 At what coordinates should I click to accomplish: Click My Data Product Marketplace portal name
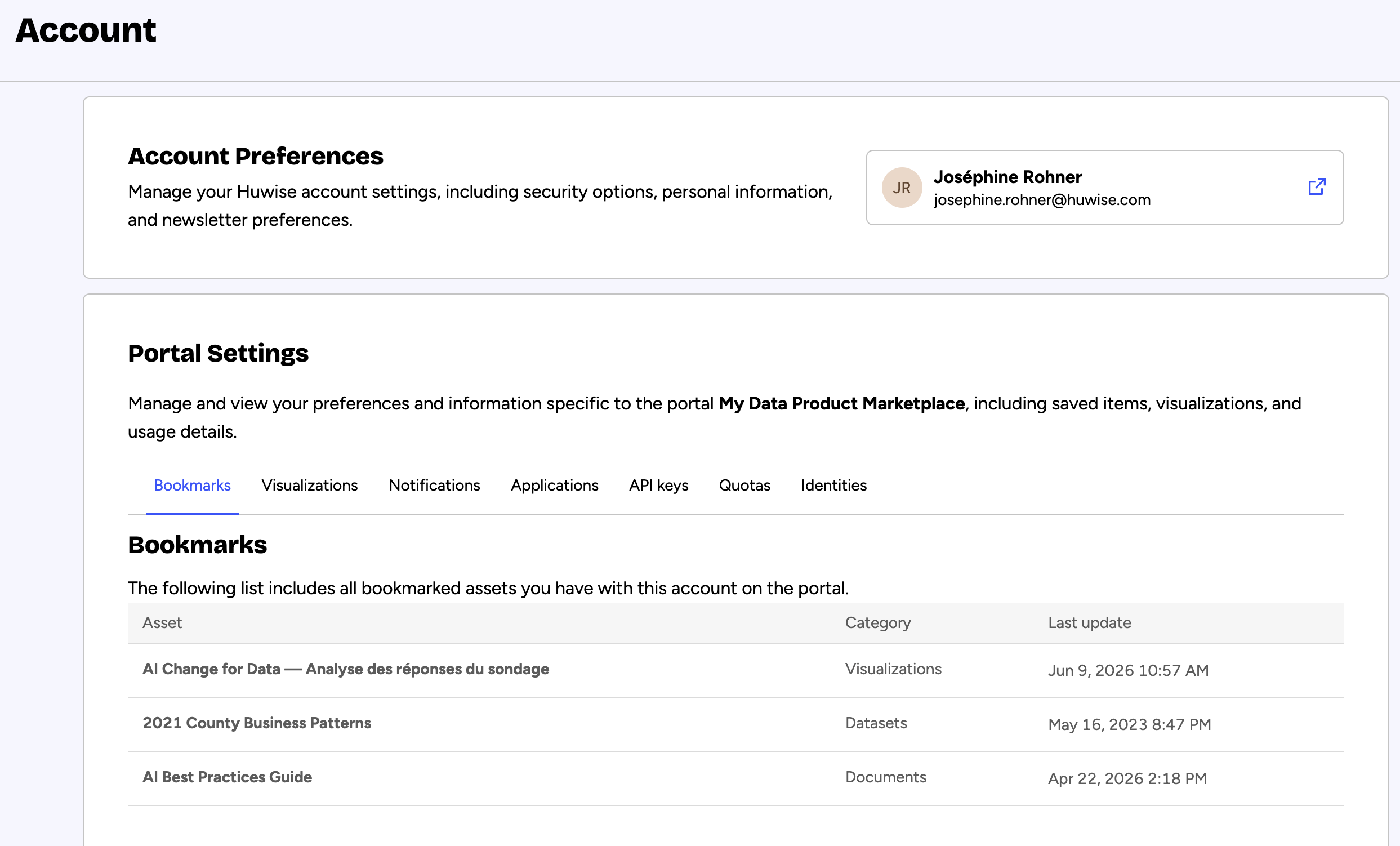841,403
